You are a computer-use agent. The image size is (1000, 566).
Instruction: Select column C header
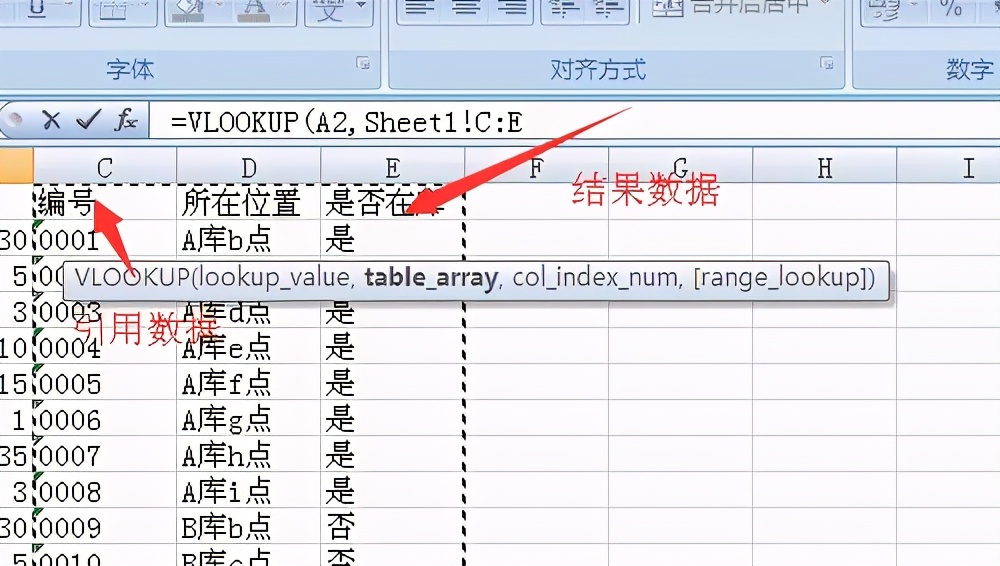click(x=105, y=168)
